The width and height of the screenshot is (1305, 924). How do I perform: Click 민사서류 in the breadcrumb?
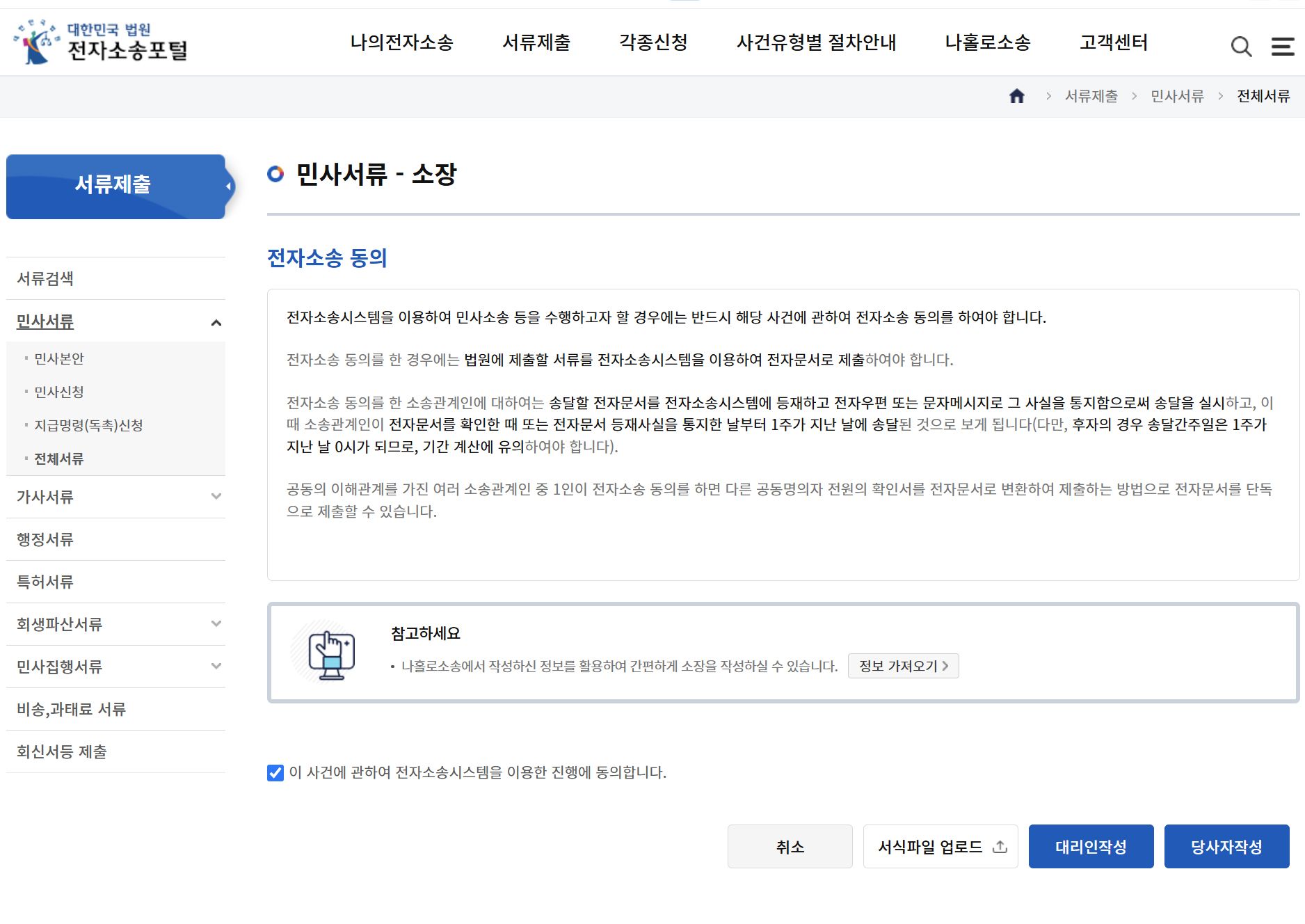pyautogui.click(x=1177, y=96)
